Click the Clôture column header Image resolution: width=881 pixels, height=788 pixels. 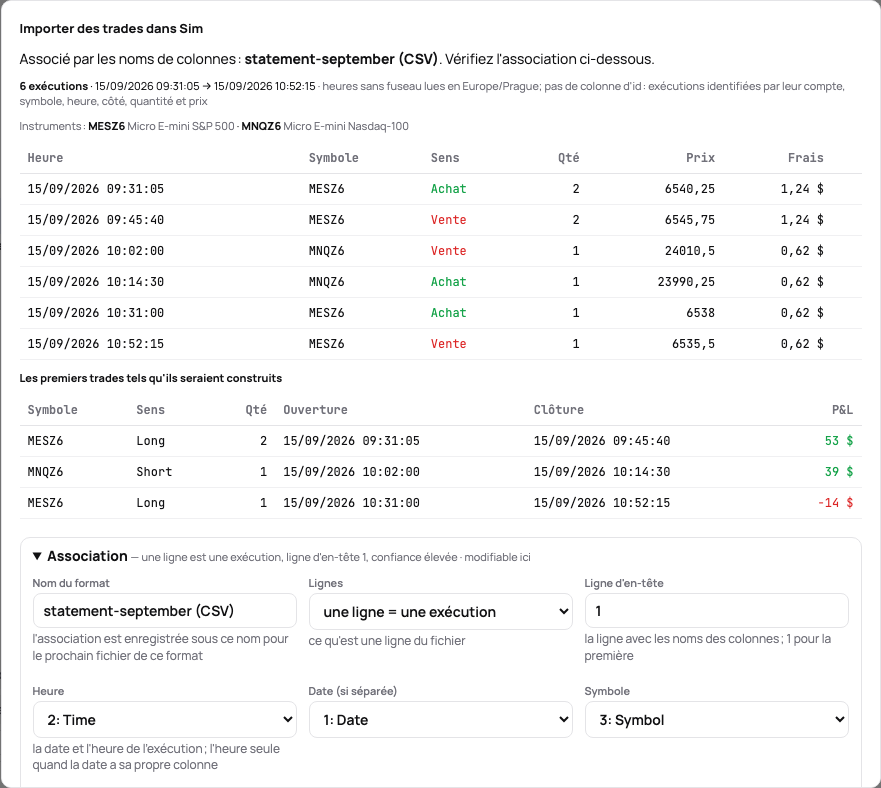(x=558, y=410)
